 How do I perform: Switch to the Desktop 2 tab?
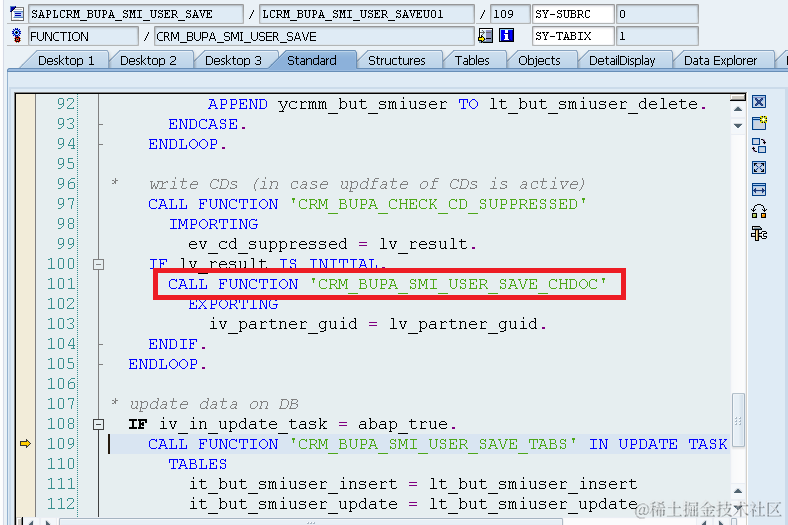click(148, 60)
